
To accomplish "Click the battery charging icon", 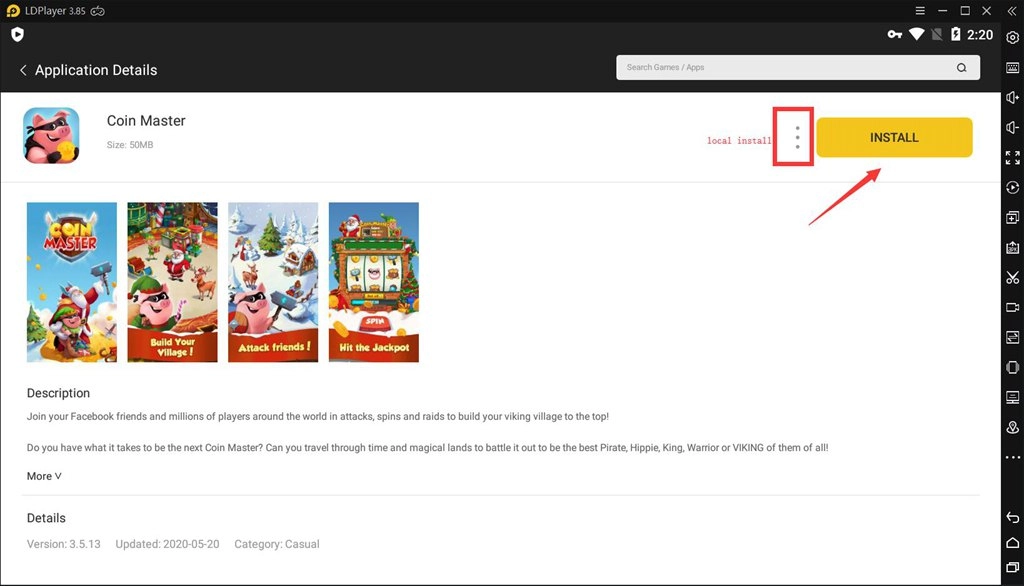I will pos(955,35).
